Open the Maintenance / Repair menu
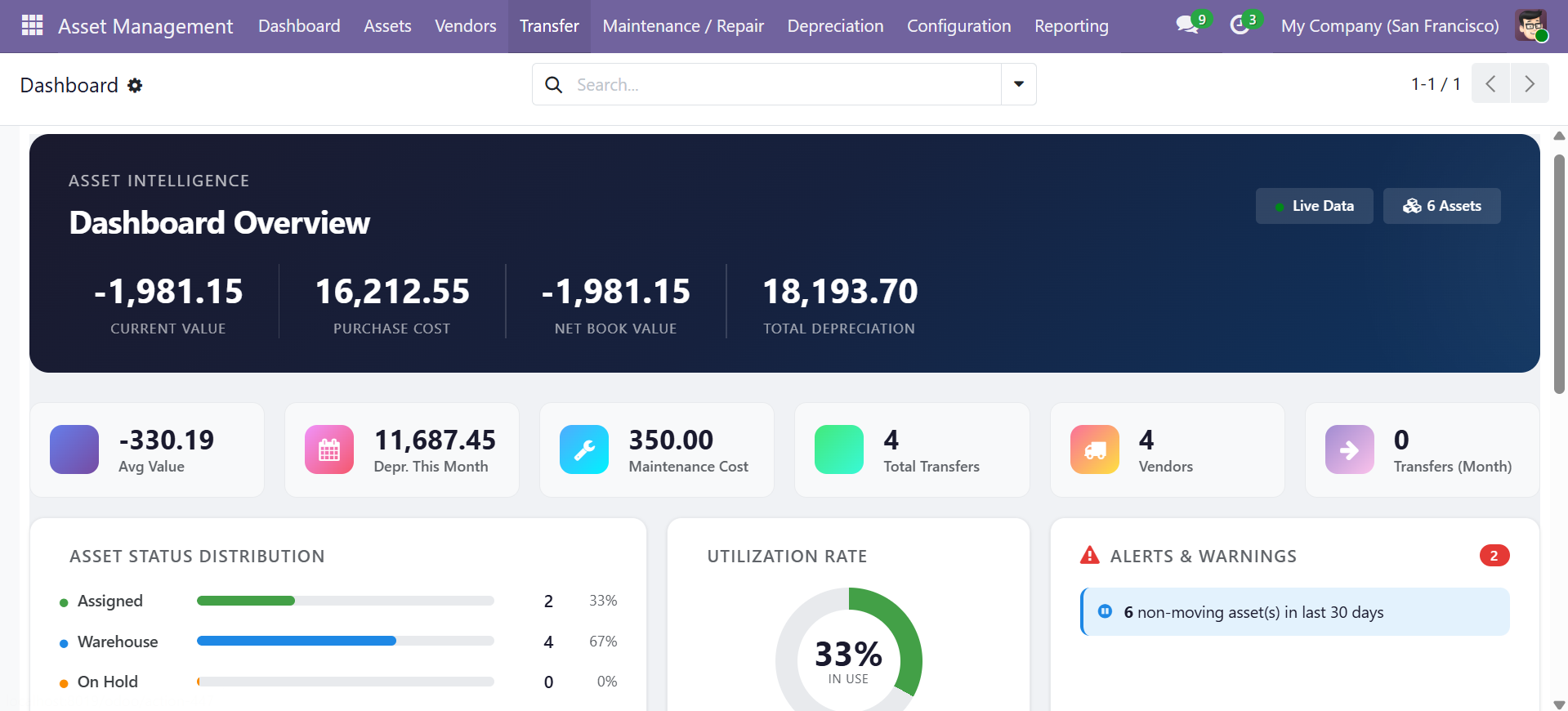1568x711 pixels. [683, 26]
